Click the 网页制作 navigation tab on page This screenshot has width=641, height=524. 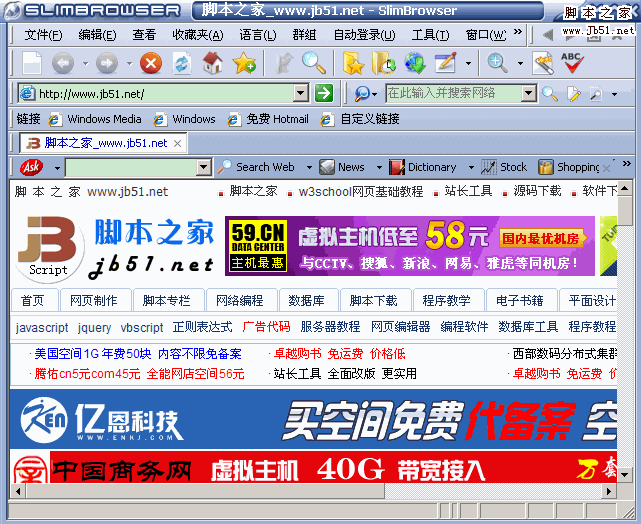click(x=94, y=300)
